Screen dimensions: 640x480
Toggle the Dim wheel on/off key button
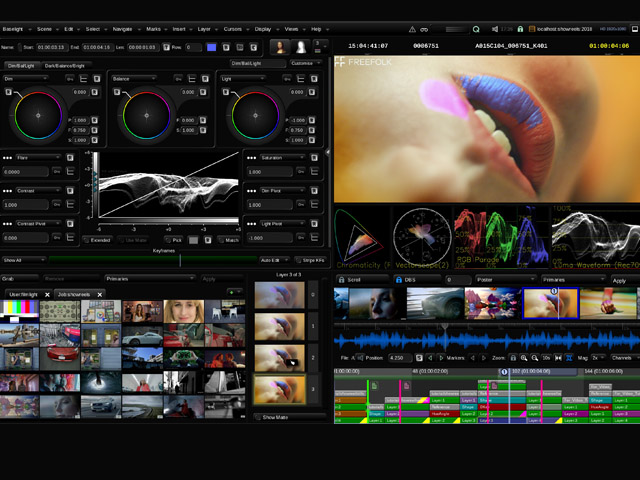point(70,78)
